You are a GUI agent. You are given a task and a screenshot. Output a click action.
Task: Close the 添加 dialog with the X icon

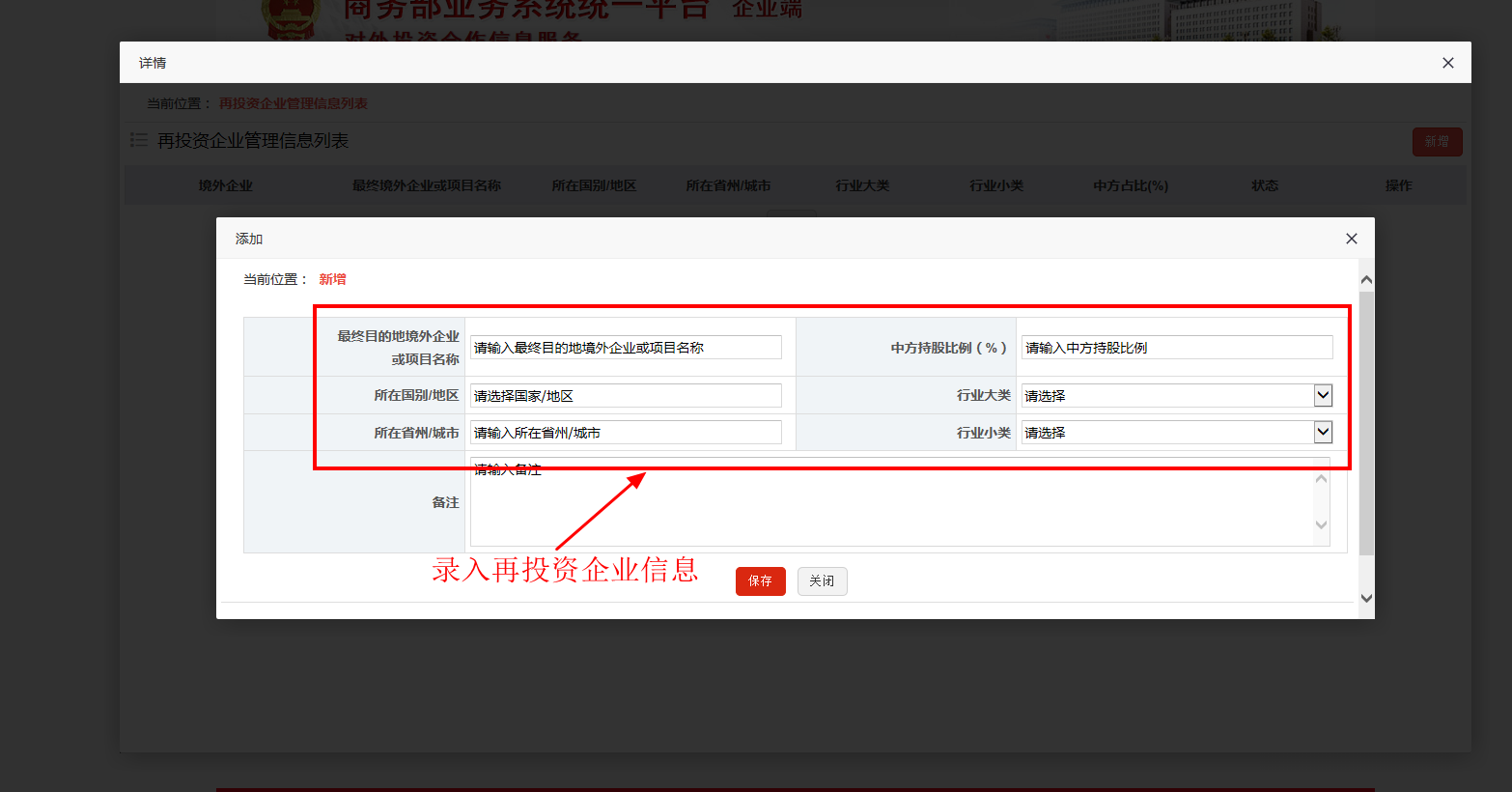pyautogui.click(x=1351, y=239)
